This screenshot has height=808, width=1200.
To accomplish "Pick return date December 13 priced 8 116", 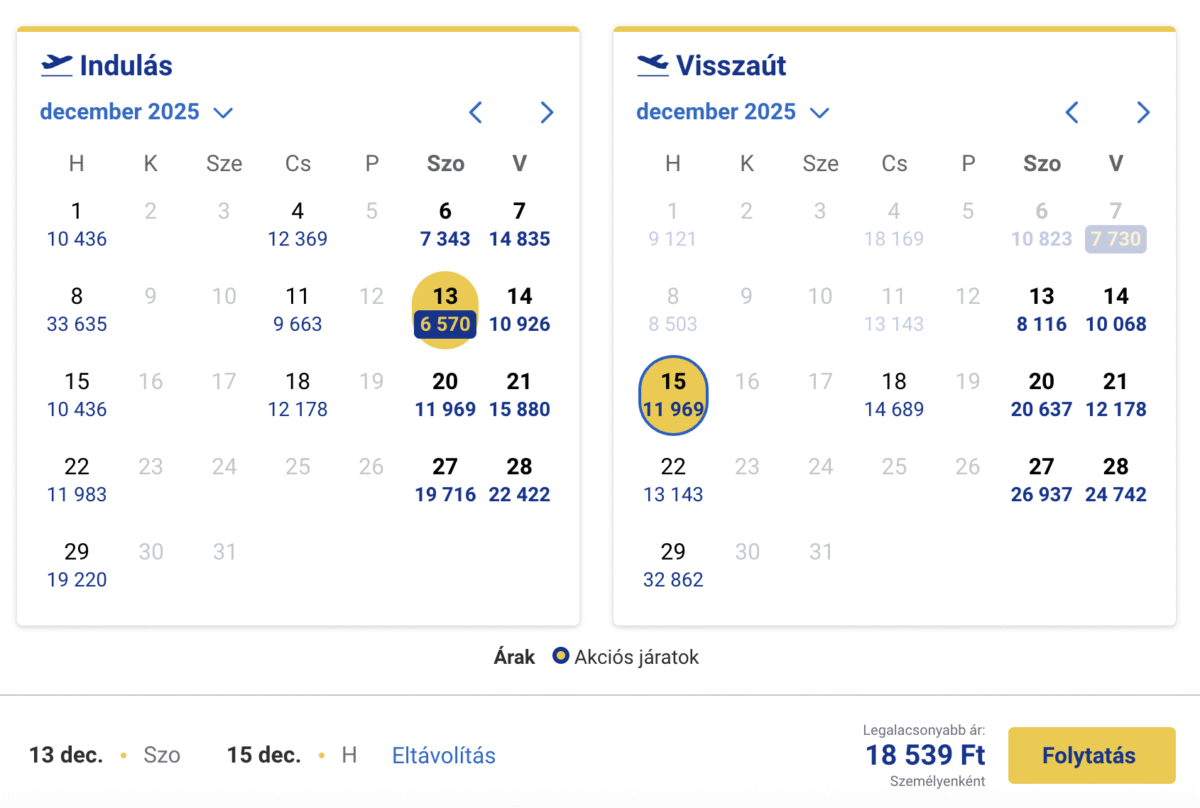I will [1041, 310].
